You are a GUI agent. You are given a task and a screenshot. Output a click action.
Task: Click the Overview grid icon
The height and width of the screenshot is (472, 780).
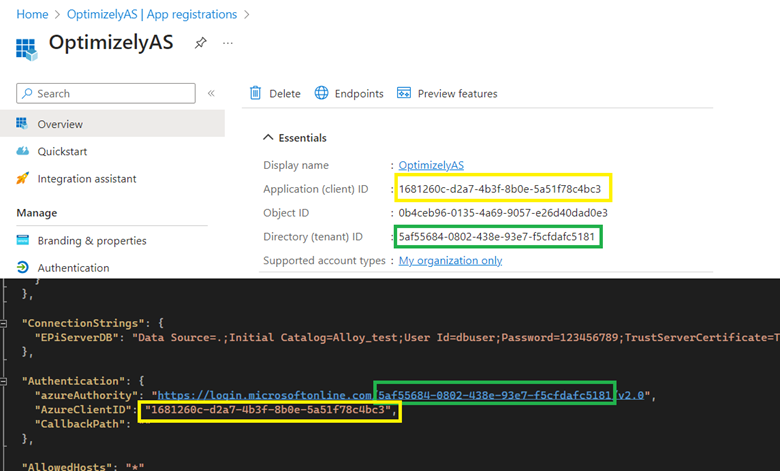pos(22,123)
